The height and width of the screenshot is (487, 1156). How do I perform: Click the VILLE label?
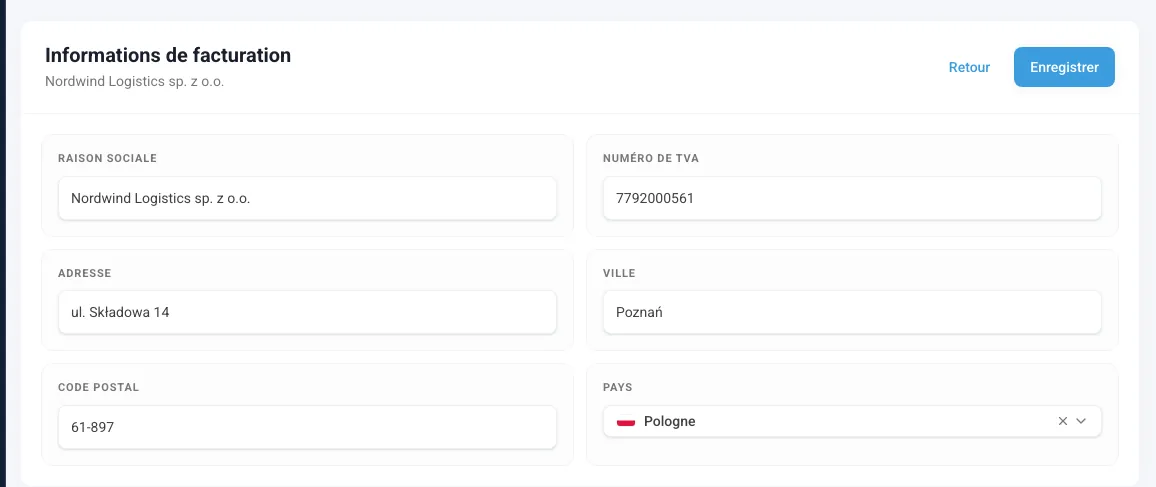pos(619,273)
